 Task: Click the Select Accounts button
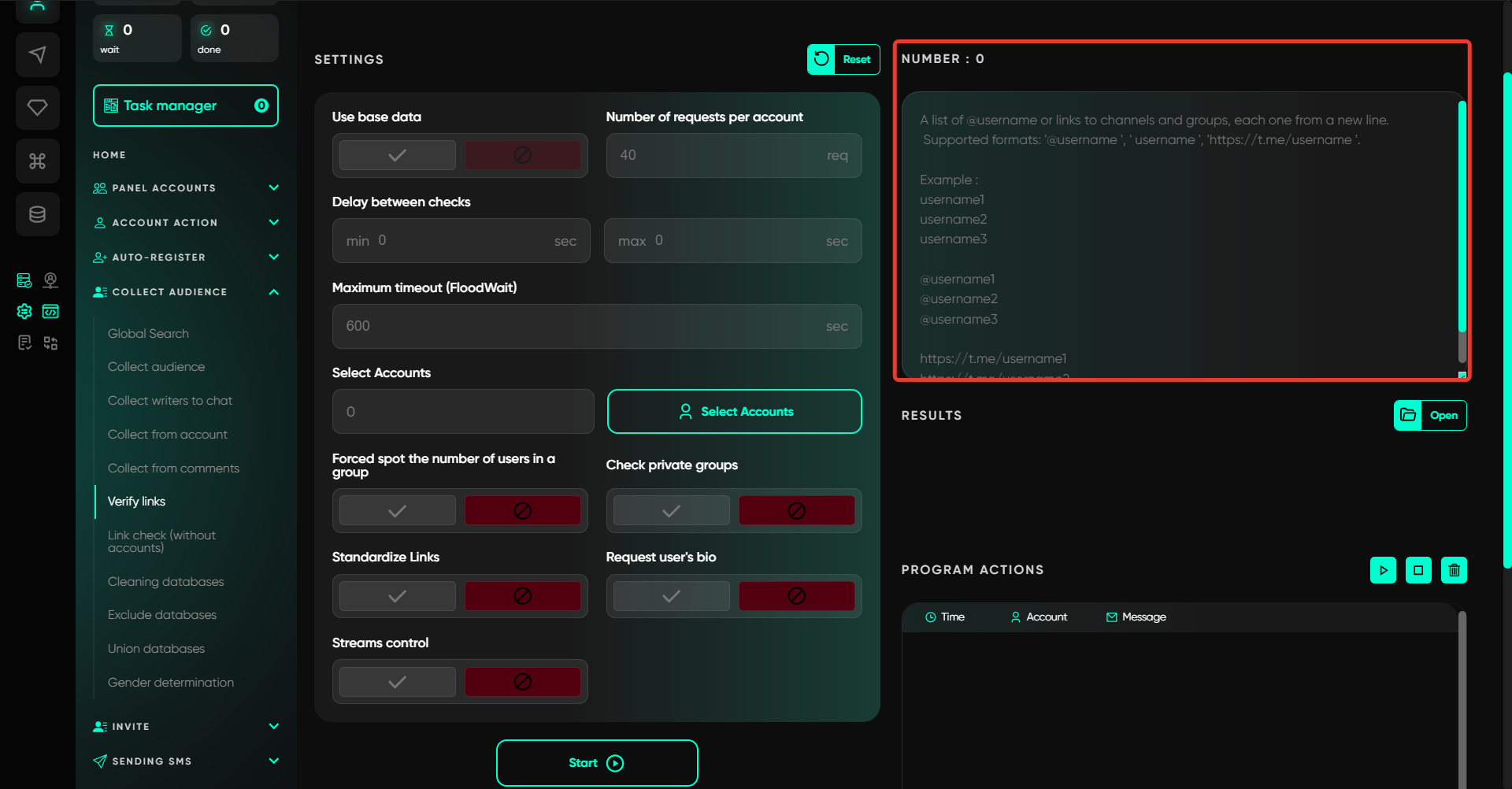click(734, 412)
